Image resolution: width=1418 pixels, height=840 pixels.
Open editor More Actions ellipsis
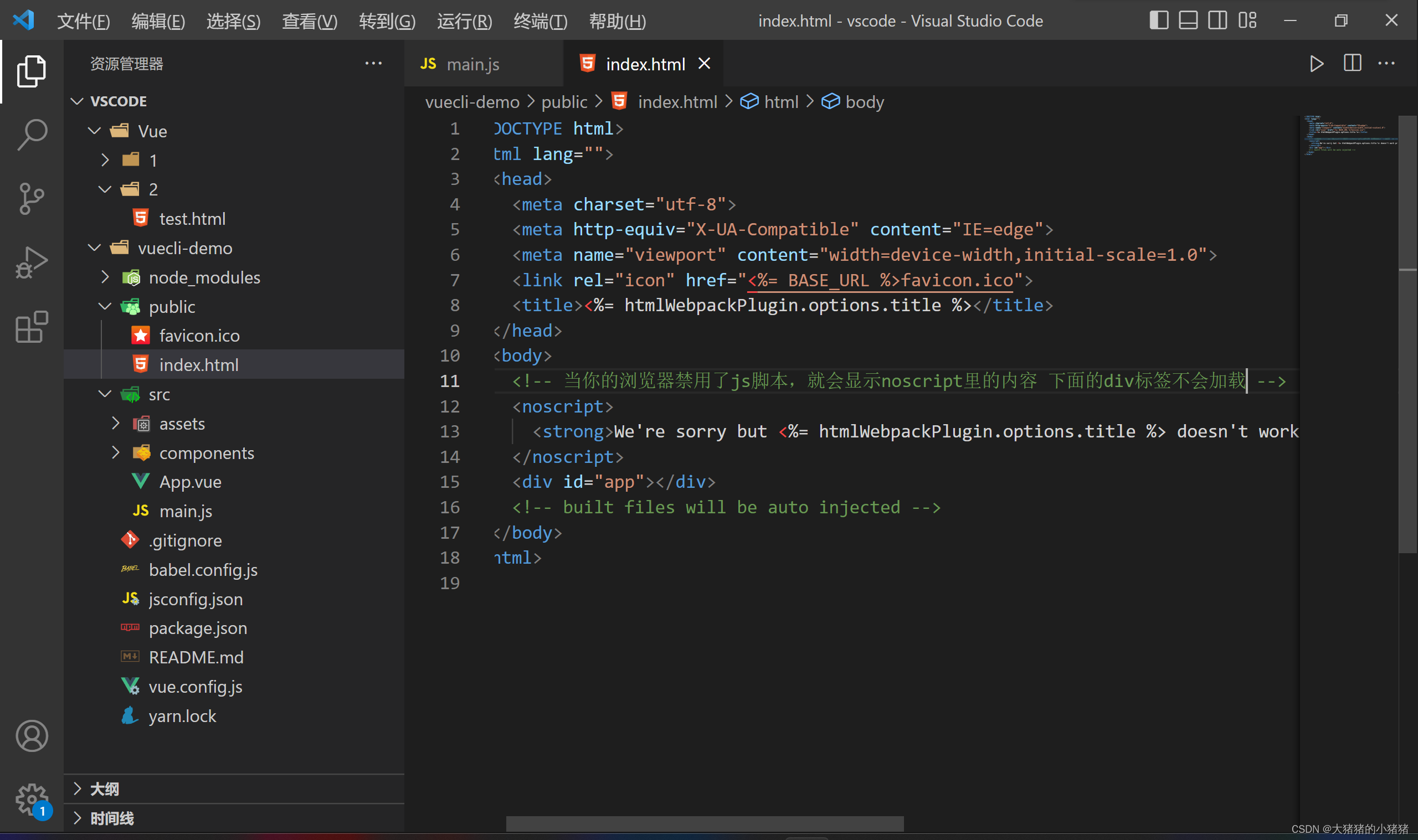1386,63
